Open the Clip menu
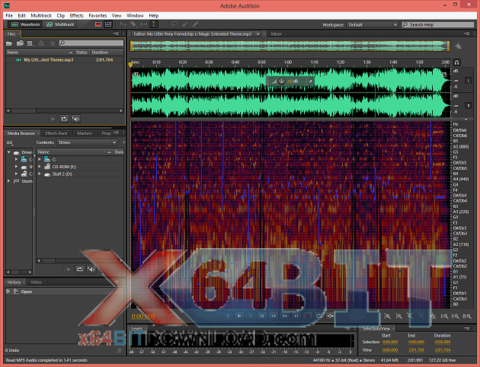480x367 pixels. [x=61, y=15]
